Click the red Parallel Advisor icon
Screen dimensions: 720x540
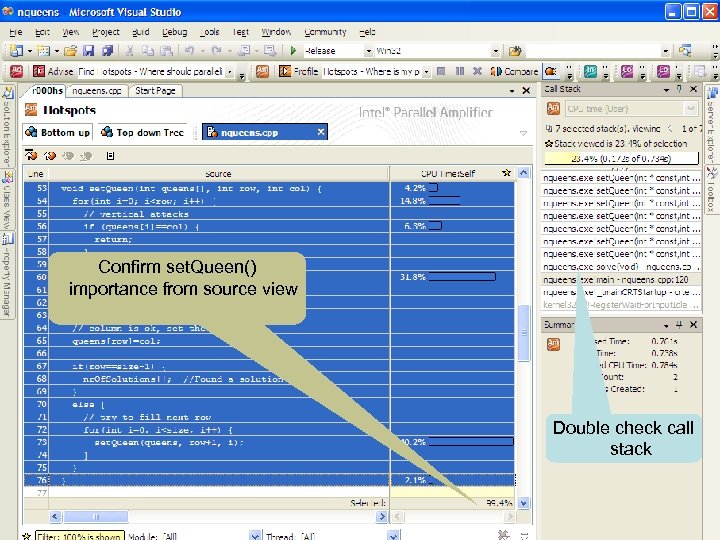click(17, 71)
